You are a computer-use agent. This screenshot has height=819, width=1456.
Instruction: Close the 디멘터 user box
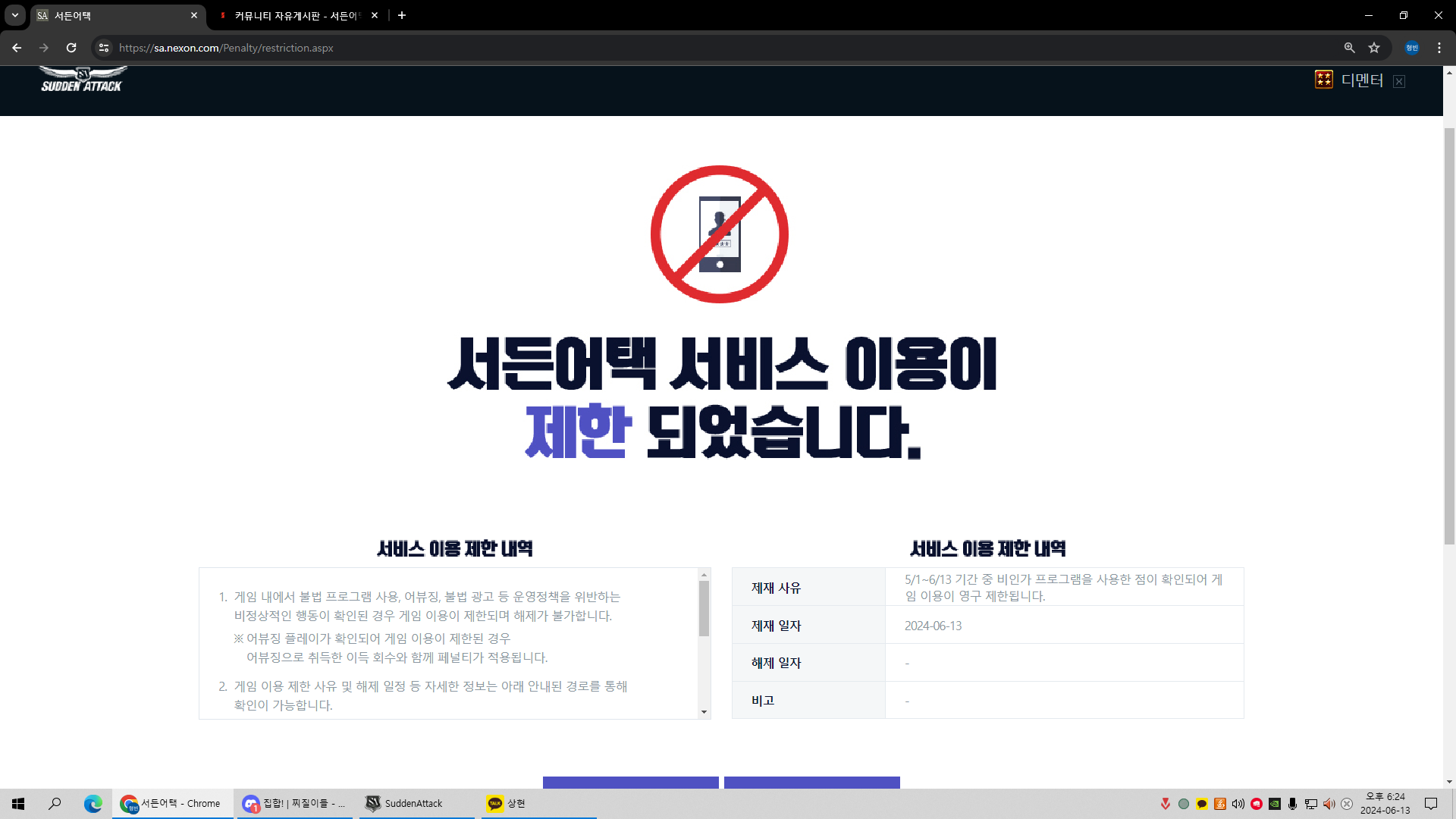click(x=1399, y=82)
